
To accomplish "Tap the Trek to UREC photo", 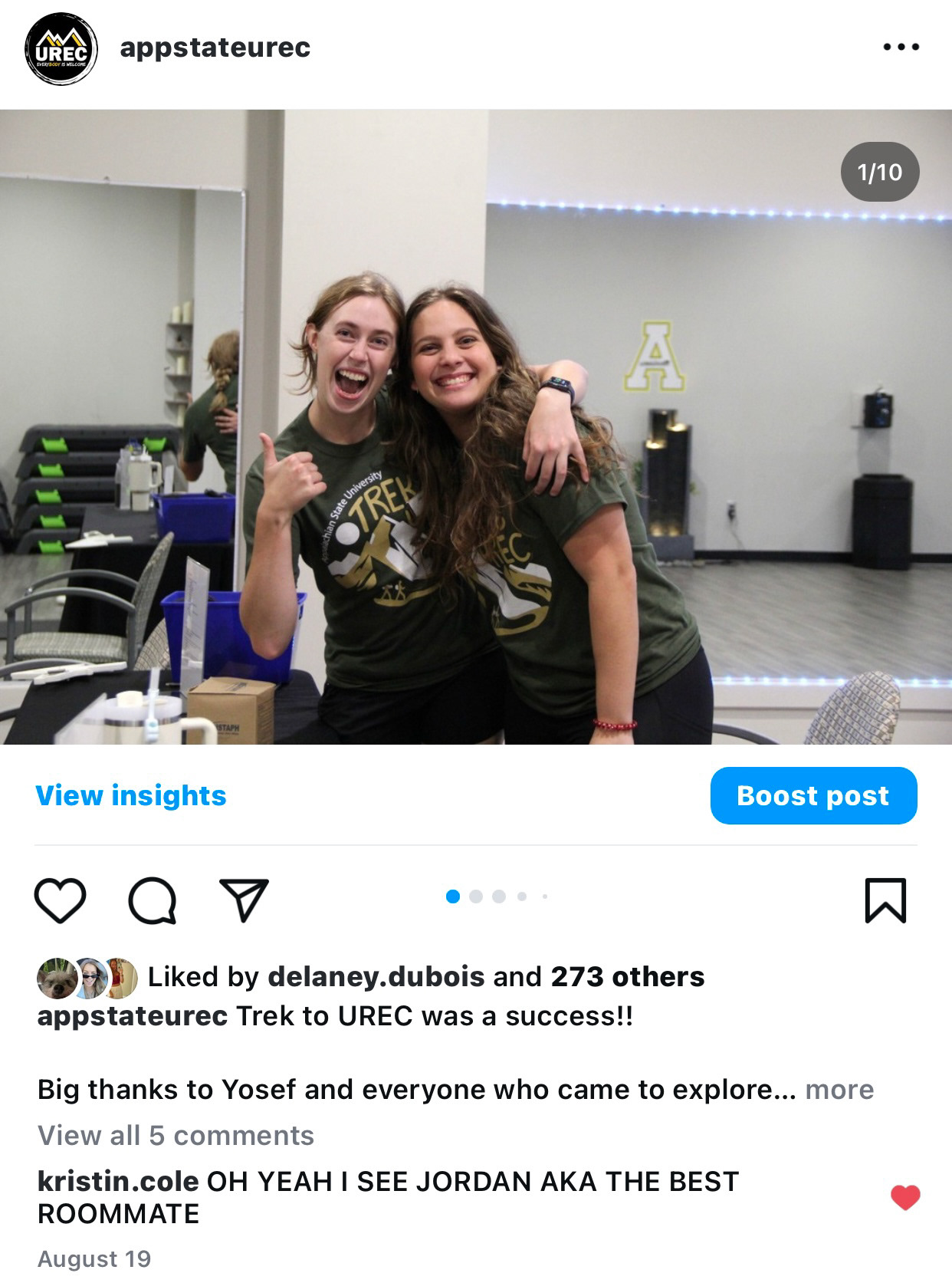I will pos(476,427).
